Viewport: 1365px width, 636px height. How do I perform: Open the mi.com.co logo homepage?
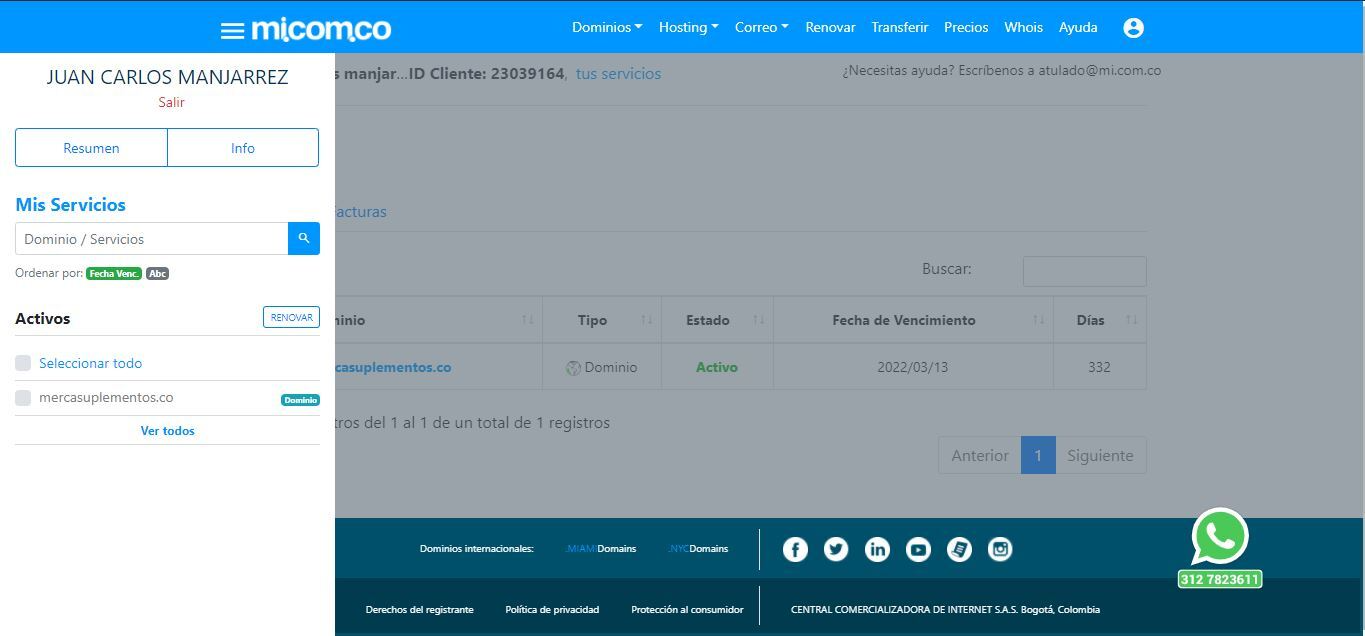[x=321, y=29]
